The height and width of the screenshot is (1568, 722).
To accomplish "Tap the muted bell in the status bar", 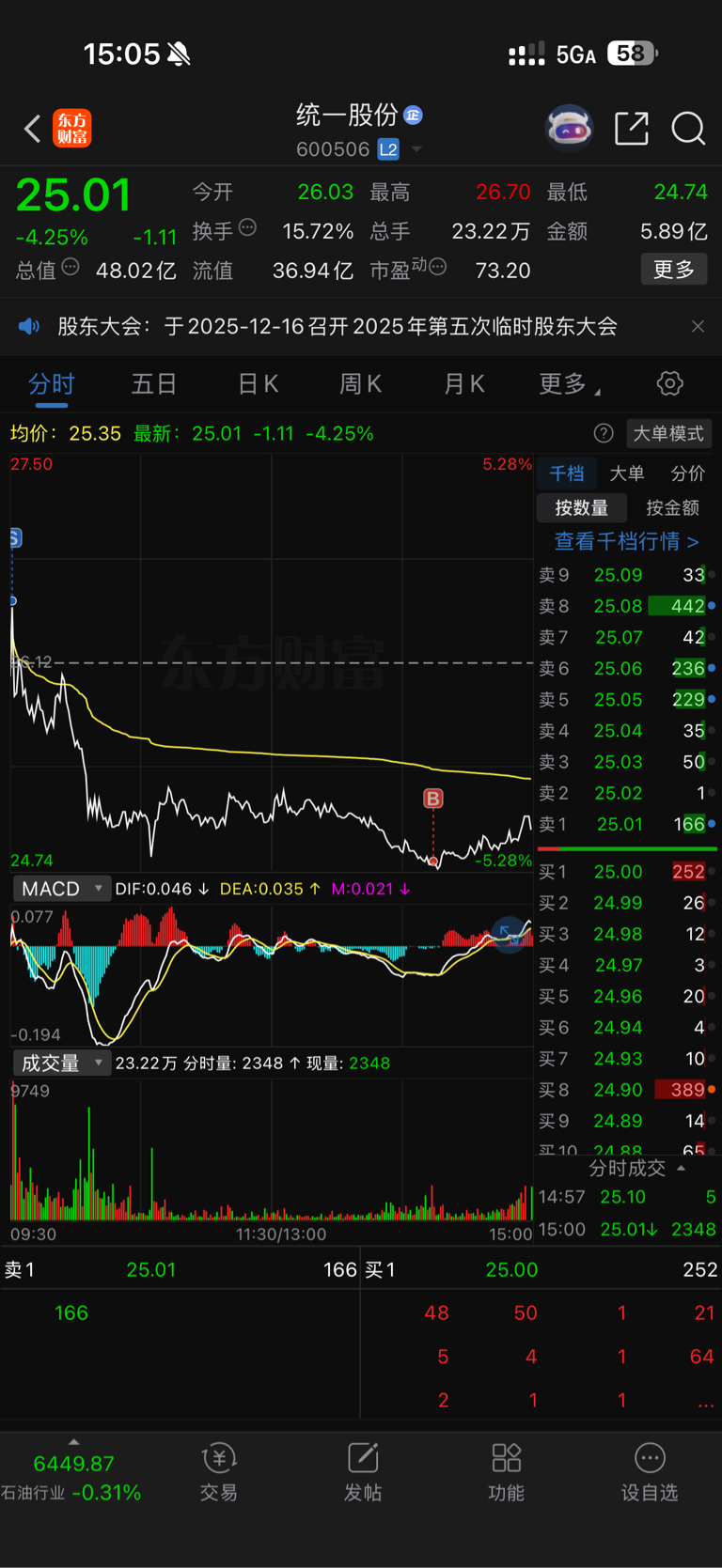I will click(179, 54).
